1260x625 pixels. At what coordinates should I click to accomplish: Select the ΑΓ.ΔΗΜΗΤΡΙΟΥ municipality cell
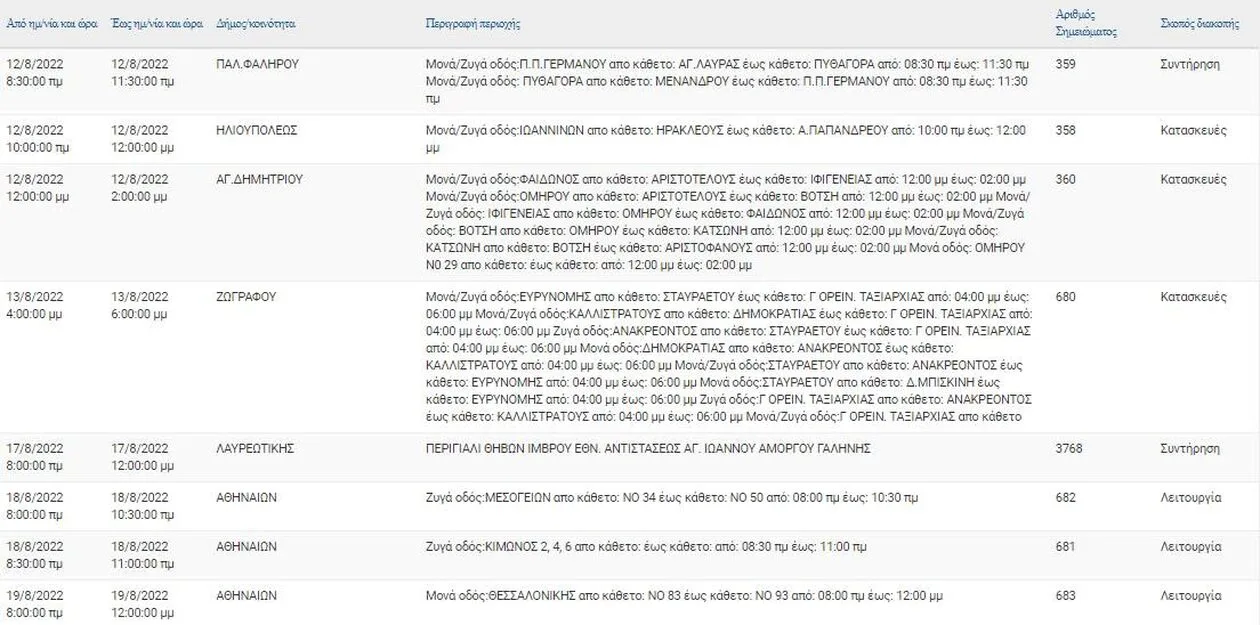point(259,179)
